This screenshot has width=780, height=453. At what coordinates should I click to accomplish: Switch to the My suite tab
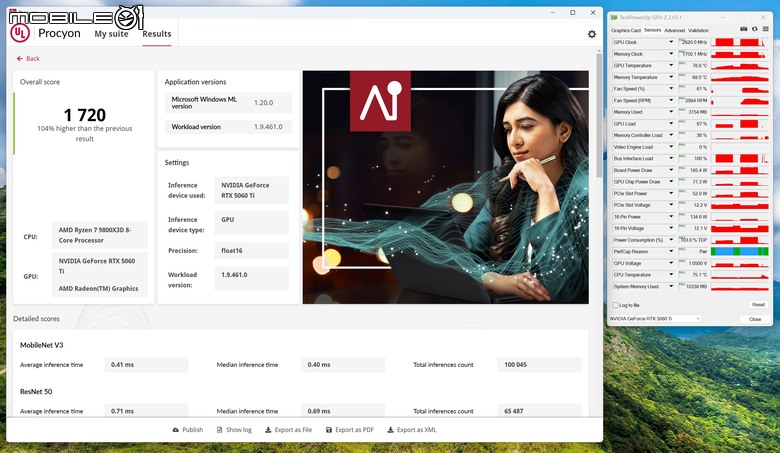point(111,34)
